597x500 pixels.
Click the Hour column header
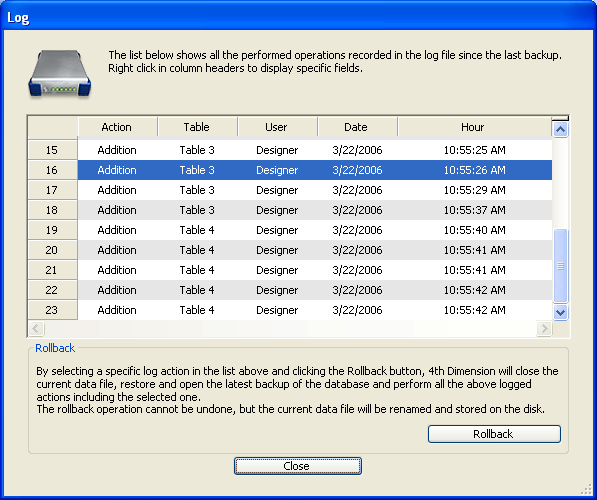(x=474, y=127)
